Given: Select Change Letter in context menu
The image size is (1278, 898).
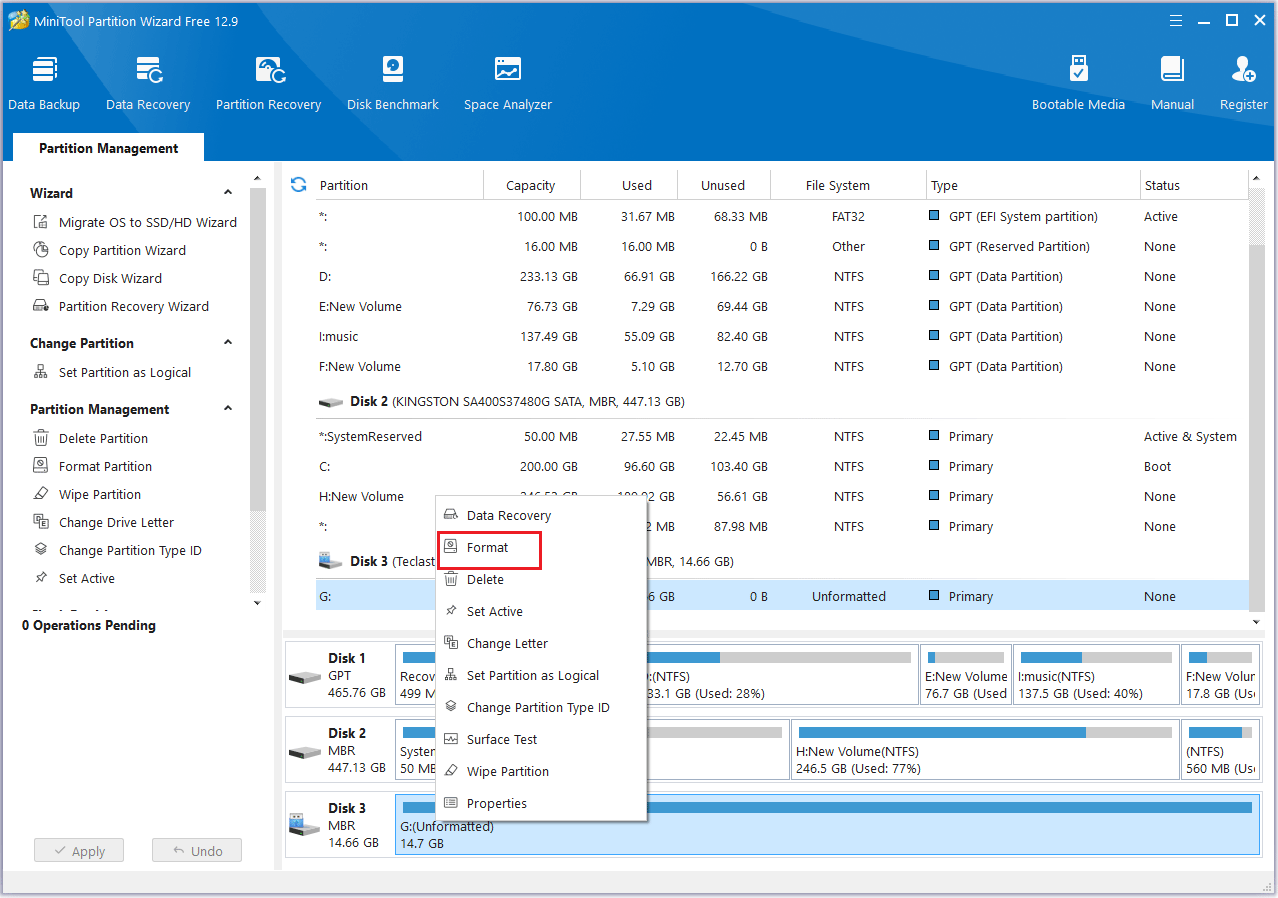Looking at the screenshot, I should (541, 643).
